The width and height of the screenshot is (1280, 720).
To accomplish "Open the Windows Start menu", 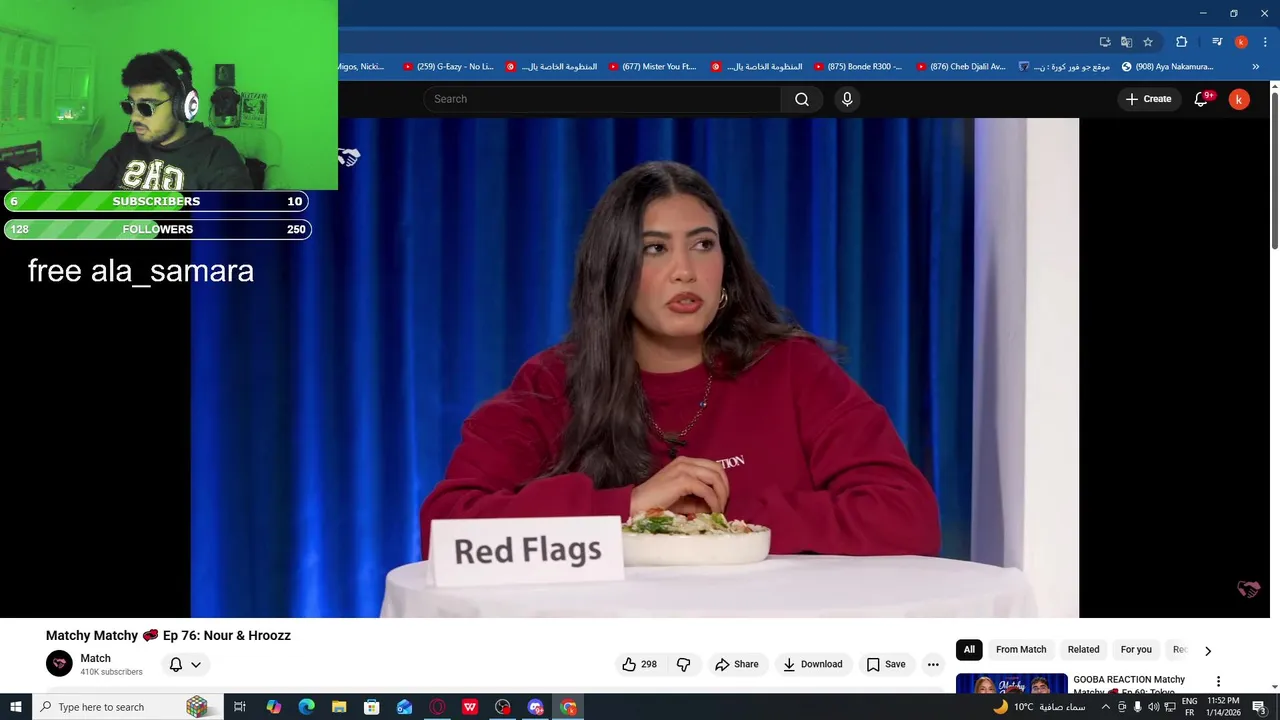I will tap(15, 707).
